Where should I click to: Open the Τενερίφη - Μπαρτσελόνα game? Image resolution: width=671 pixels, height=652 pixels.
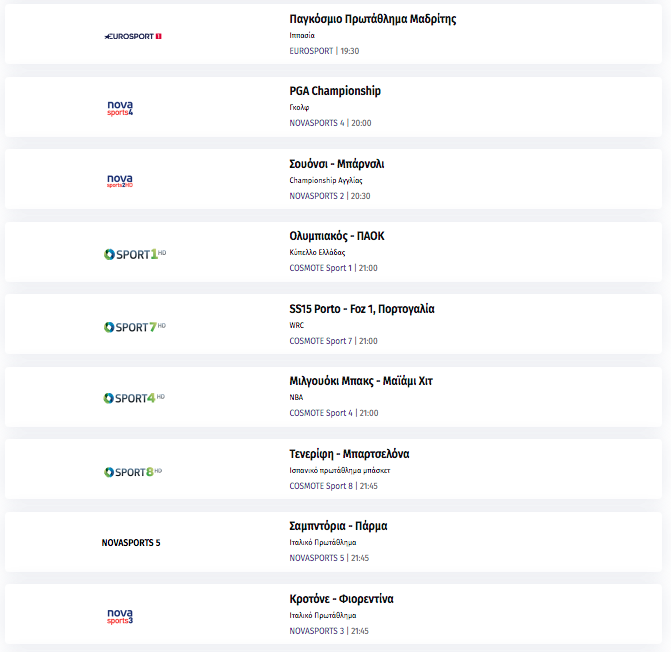[x=349, y=454]
